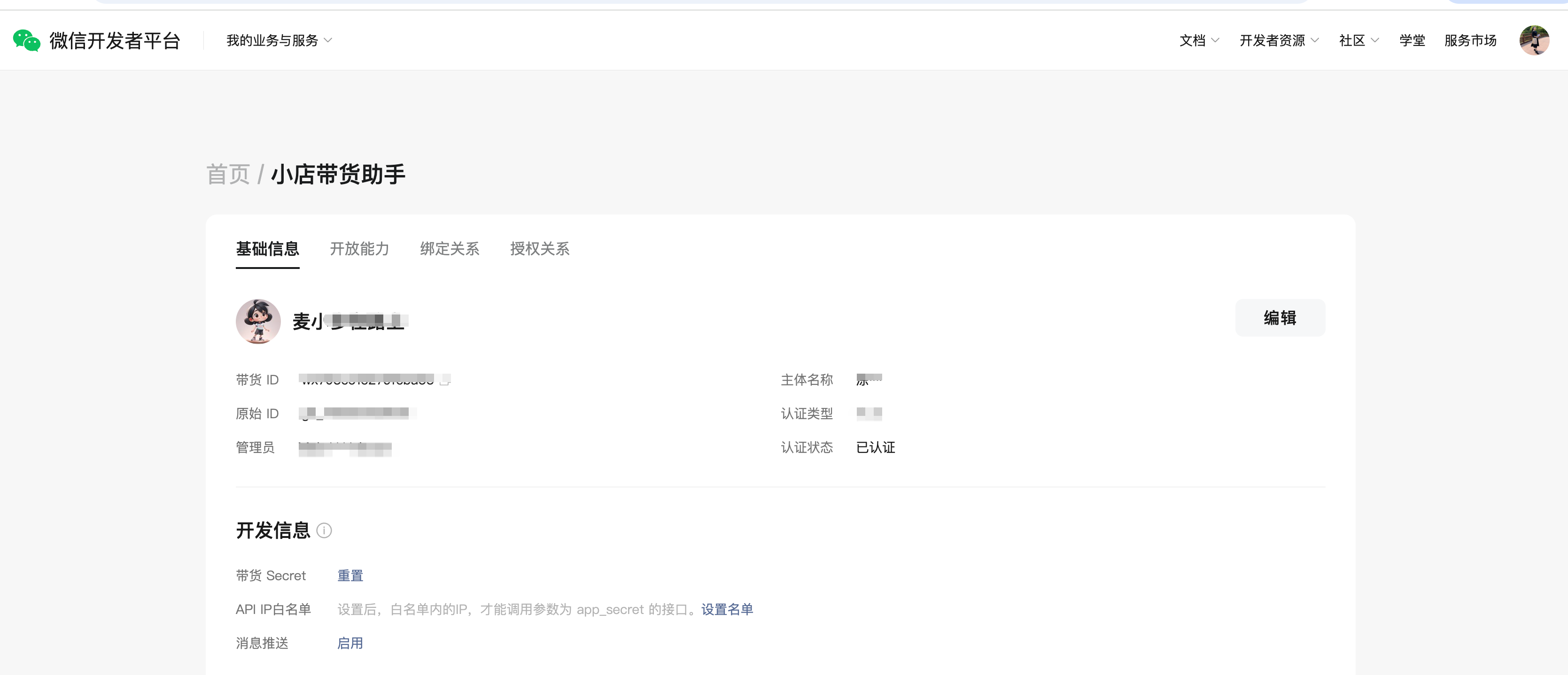Switch to the 开放能力 tab
The height and width of the screenshot is (675, 1568).
coord(359,249)
